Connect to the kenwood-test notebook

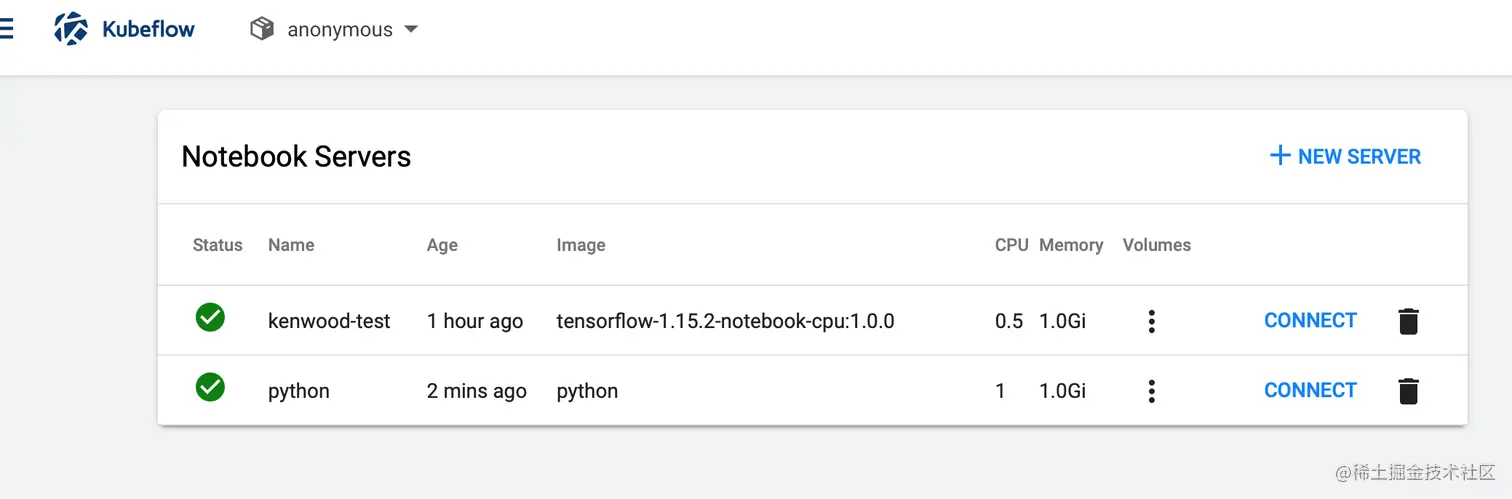[1310, 321]
